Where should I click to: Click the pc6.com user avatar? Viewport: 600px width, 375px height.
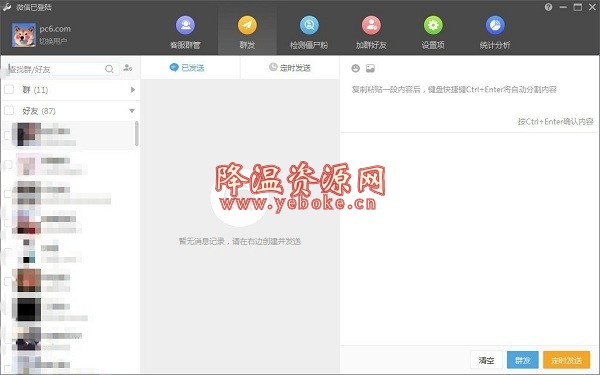24,35
